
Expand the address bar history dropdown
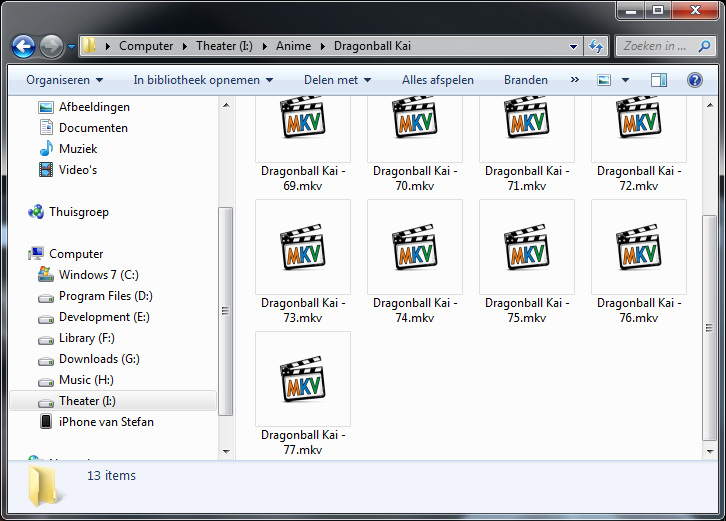pyautogui.click(x=573, y=46)
